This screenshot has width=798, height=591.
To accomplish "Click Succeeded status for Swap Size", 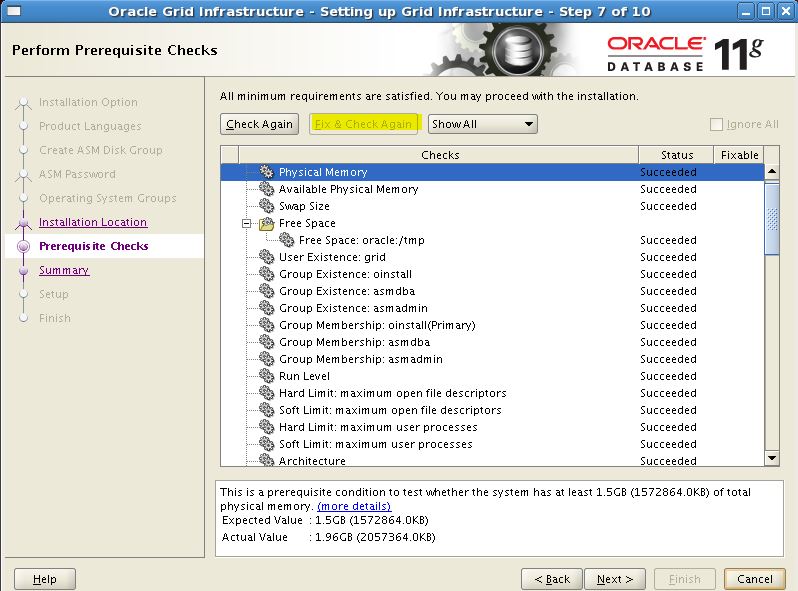I will click(668, 206).
